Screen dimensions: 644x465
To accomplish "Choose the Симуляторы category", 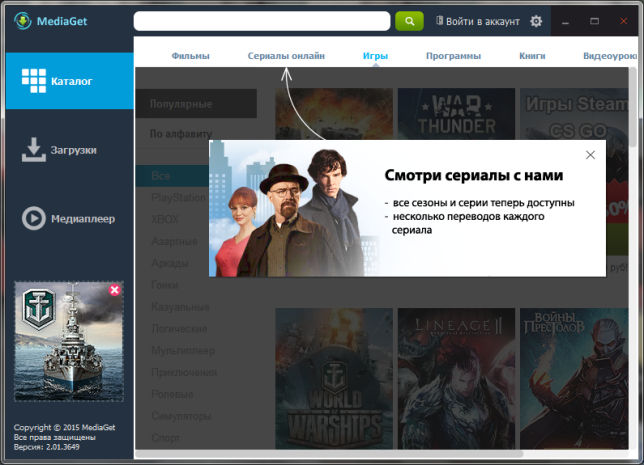I will click(182, 416).
